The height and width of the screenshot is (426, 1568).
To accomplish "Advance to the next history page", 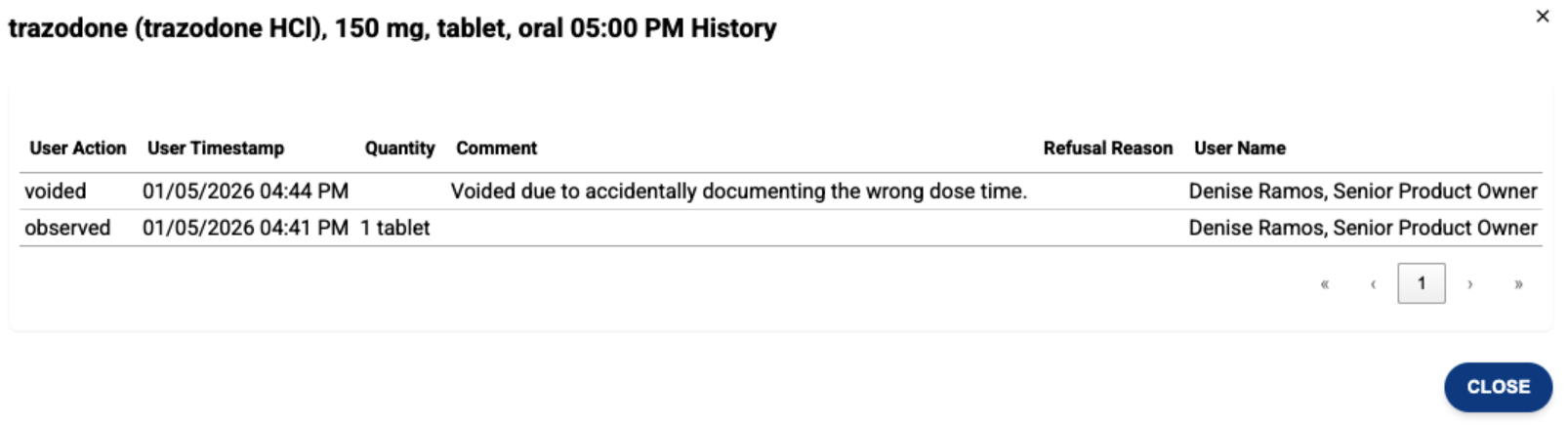I will tap(1469, 284).
